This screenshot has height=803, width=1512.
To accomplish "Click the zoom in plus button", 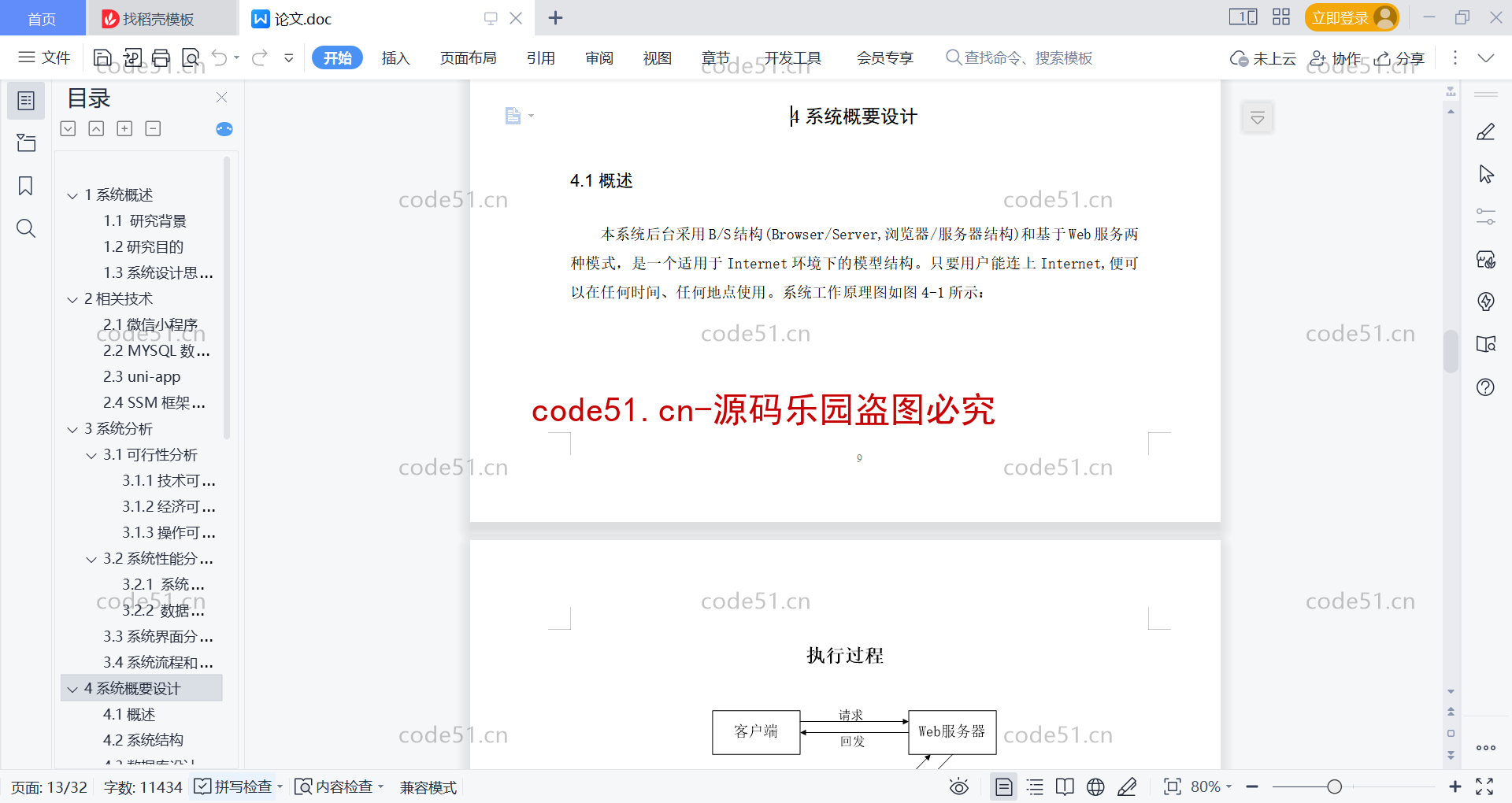I will tap(1455, 786).
